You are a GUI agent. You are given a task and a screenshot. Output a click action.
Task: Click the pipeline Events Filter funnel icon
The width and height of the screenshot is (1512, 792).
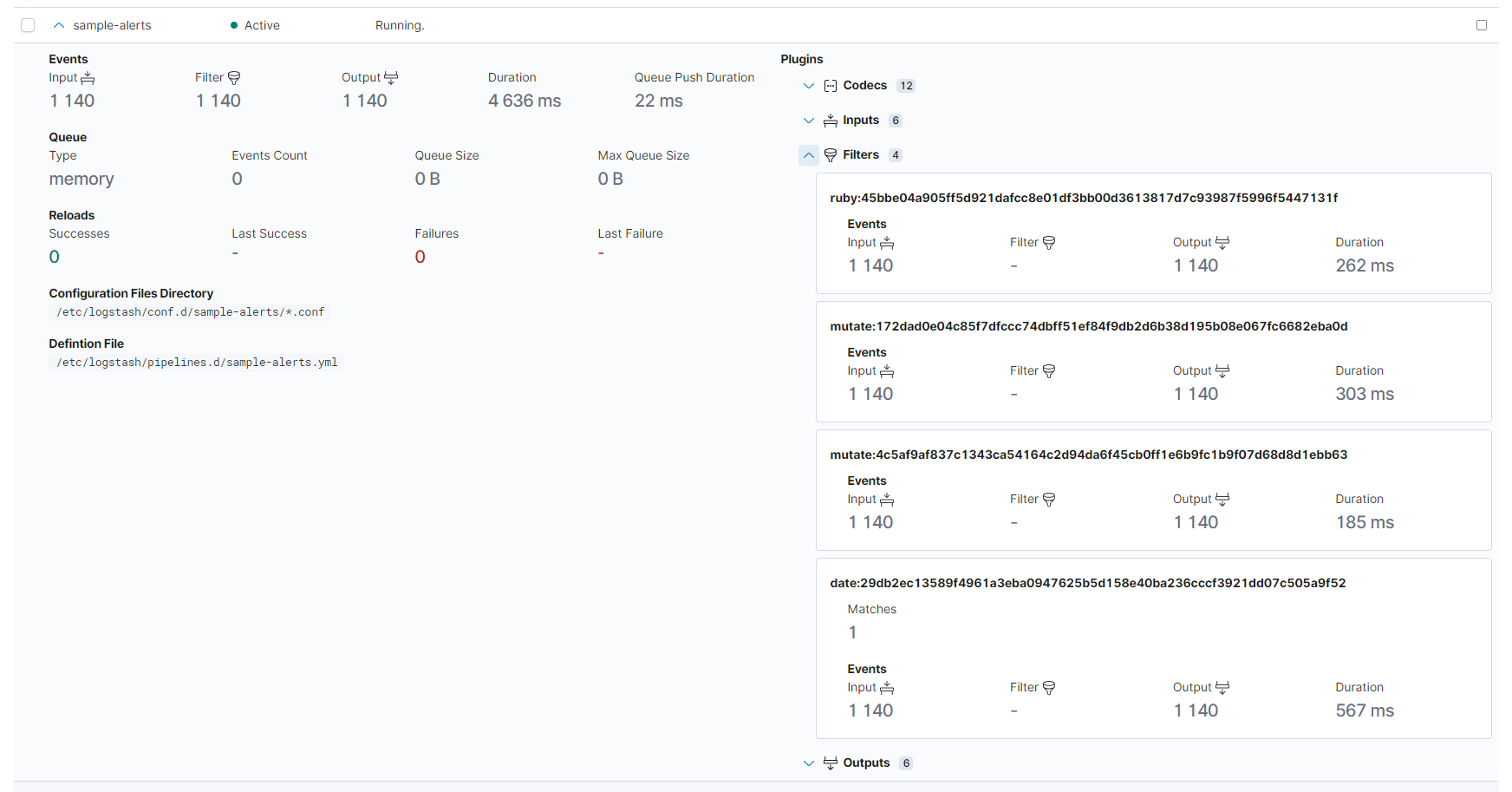point(233,78)
